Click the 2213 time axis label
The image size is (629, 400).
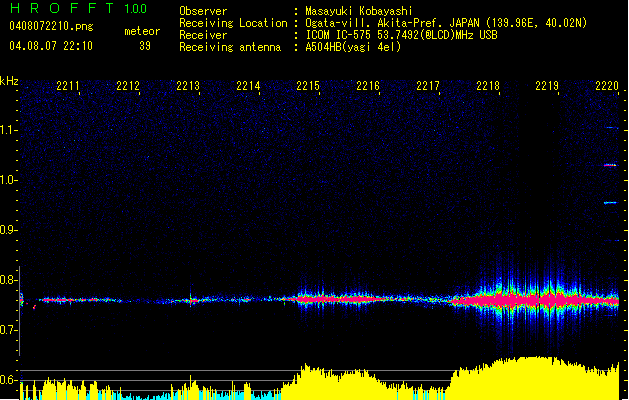(188, 85)
